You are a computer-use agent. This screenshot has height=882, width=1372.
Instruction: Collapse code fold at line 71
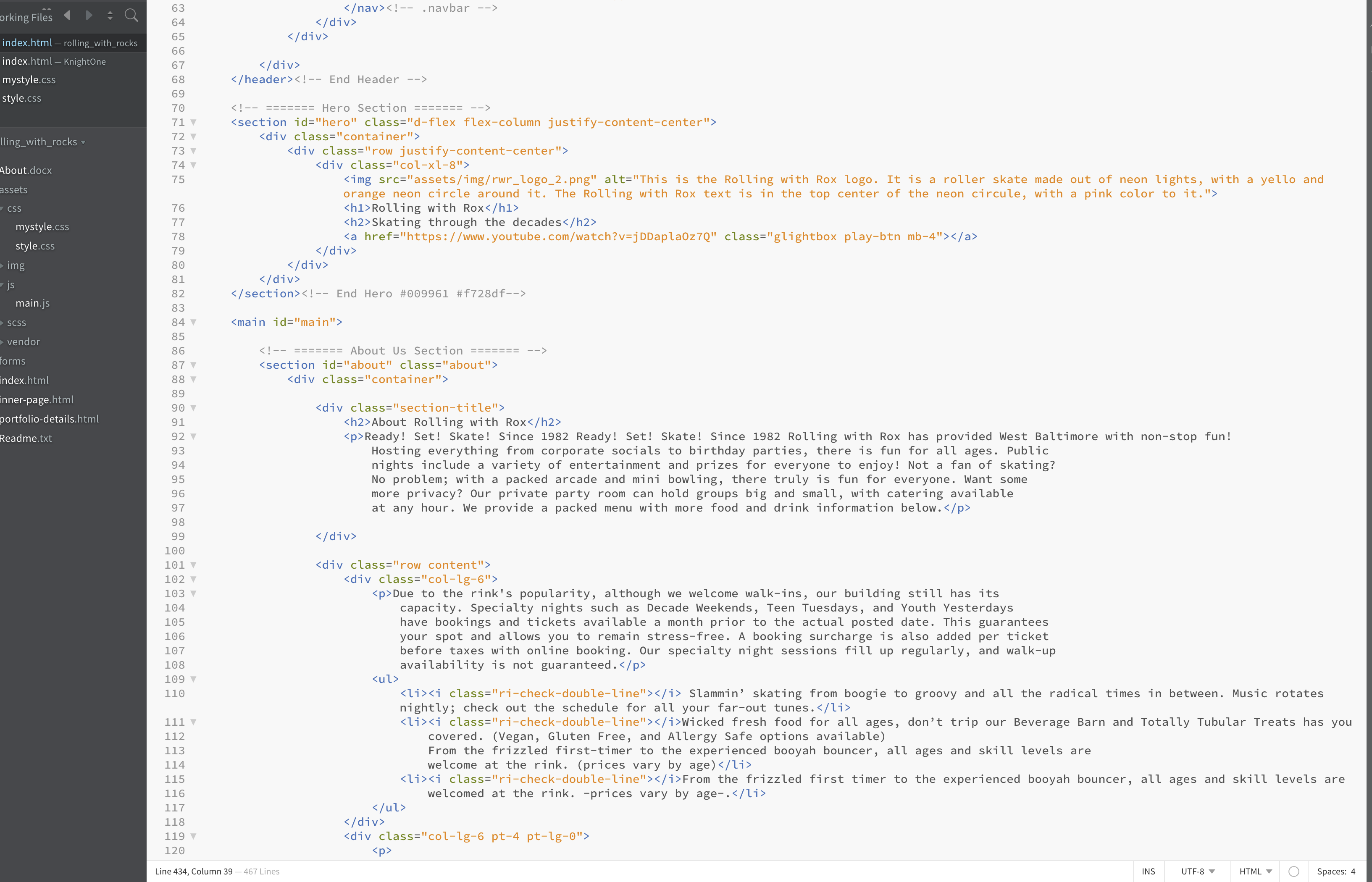pyautogui.click(x=194, y=122)
